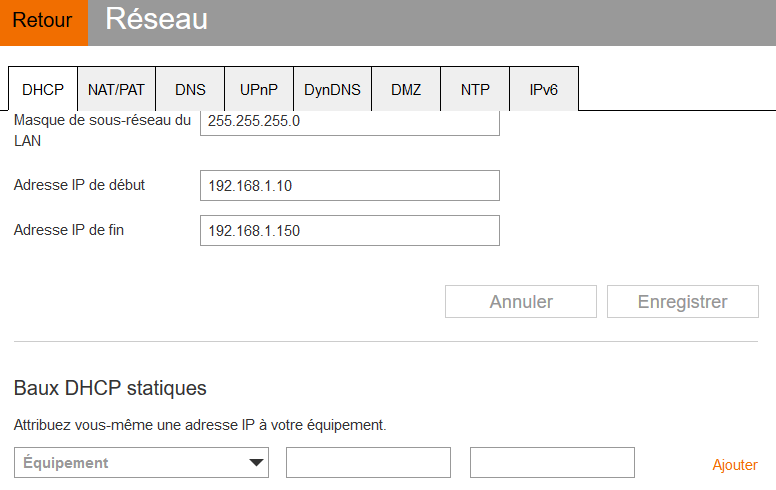Click the Enregistrer button
The width and height of the screenshot is (776, 490).
[x=683, y=302]
